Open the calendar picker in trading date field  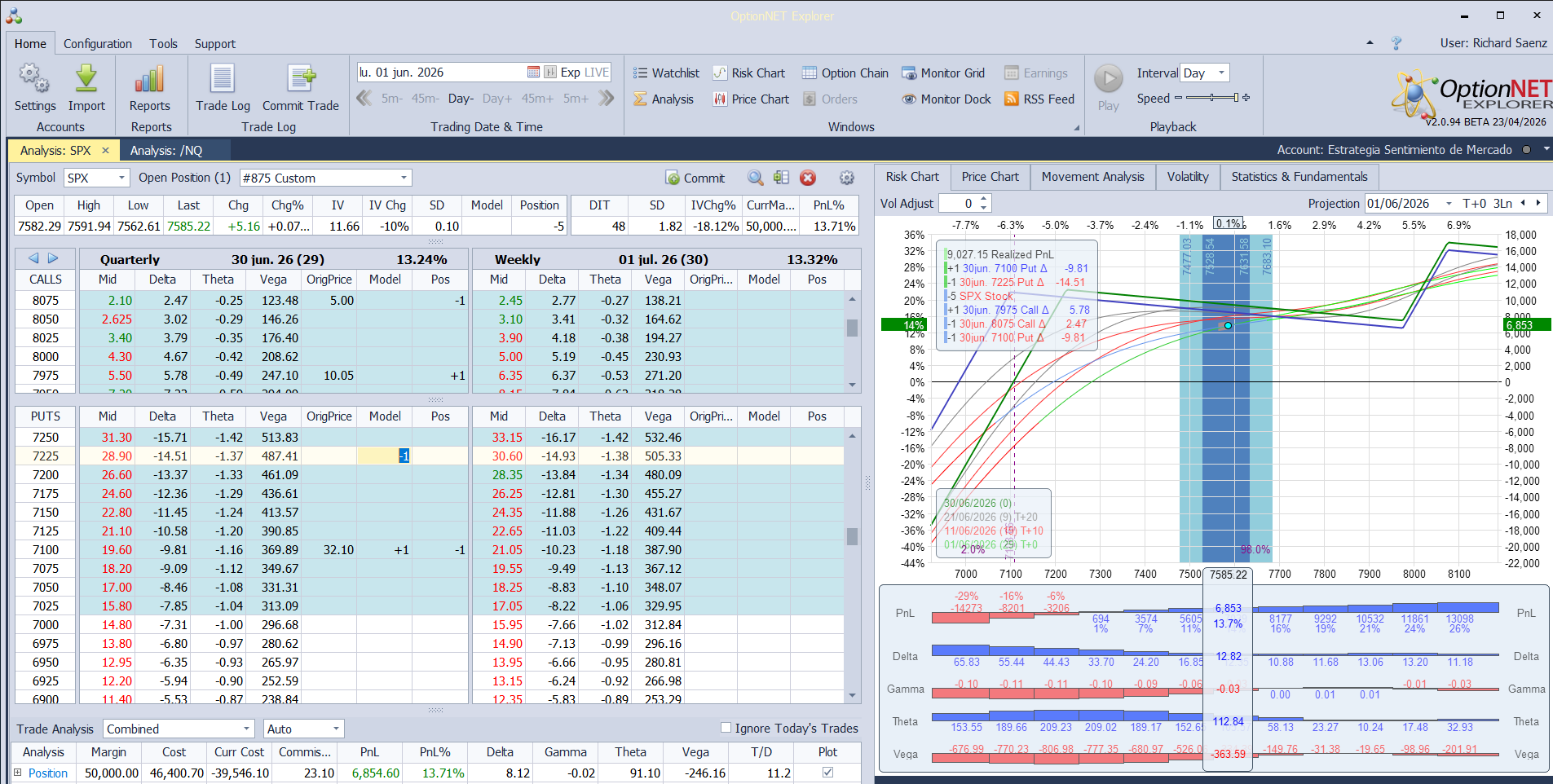point(533,72)
